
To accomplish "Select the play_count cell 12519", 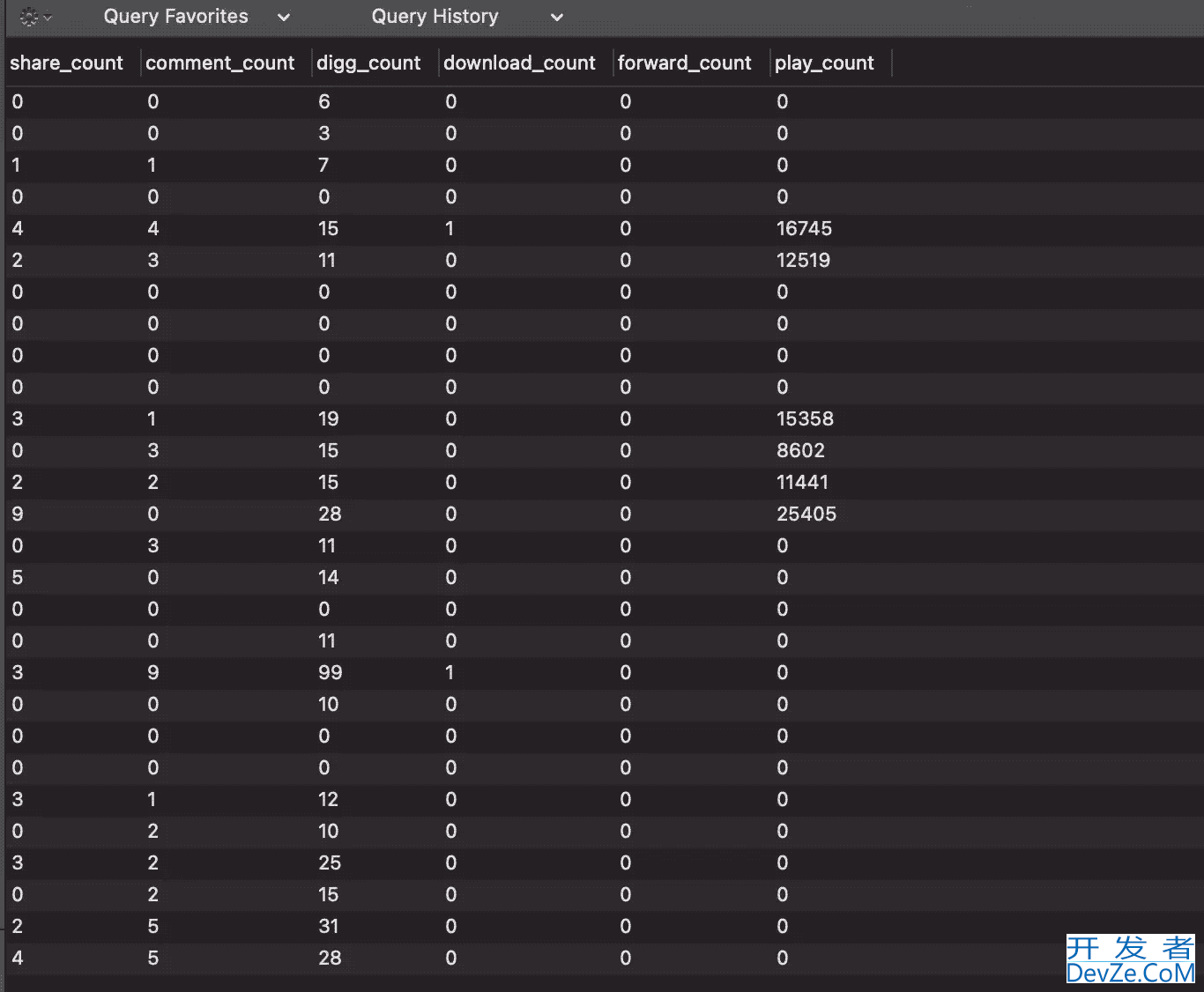I will point(803,261).
